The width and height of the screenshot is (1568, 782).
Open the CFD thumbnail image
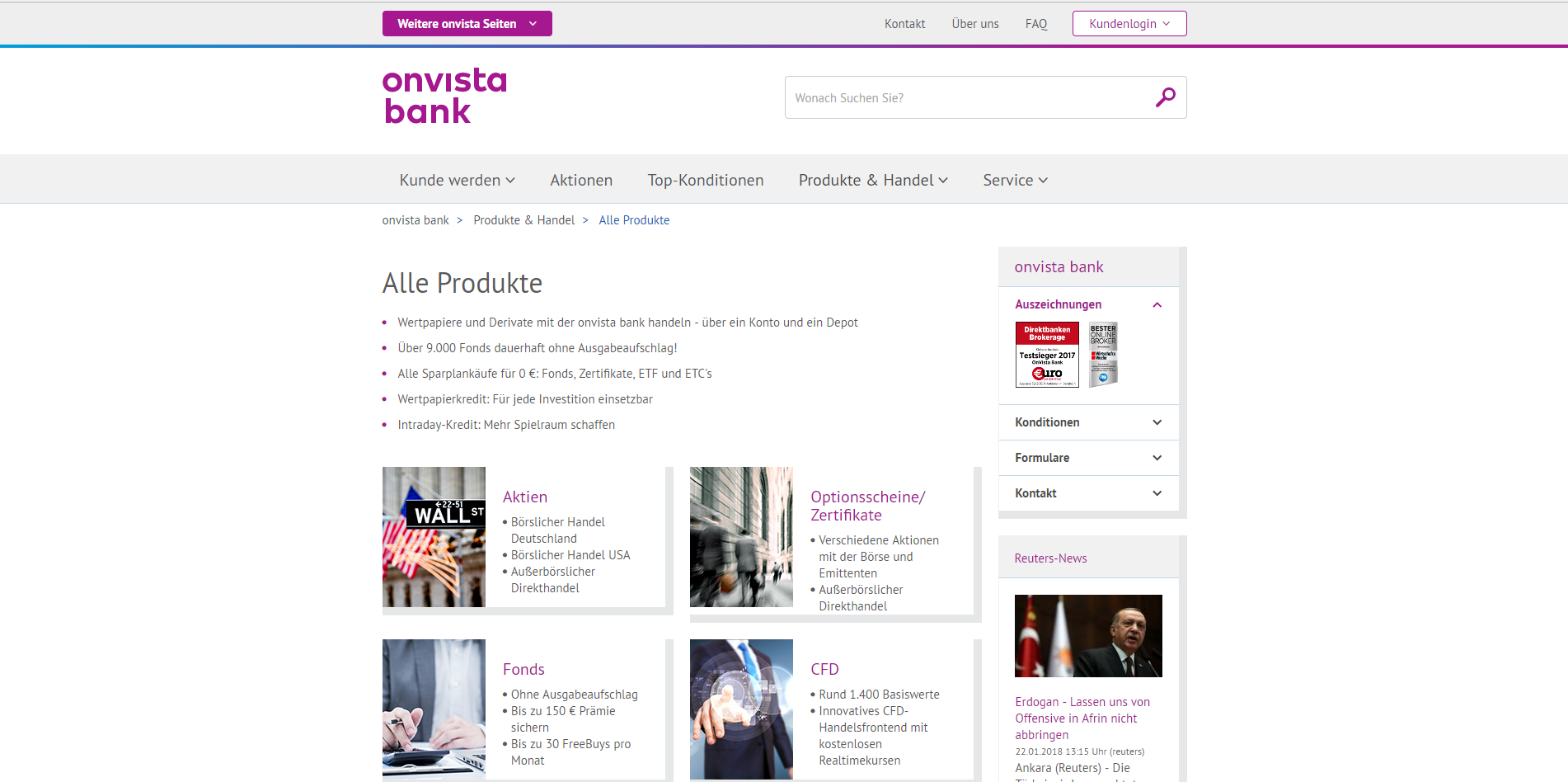pos(741,709)
